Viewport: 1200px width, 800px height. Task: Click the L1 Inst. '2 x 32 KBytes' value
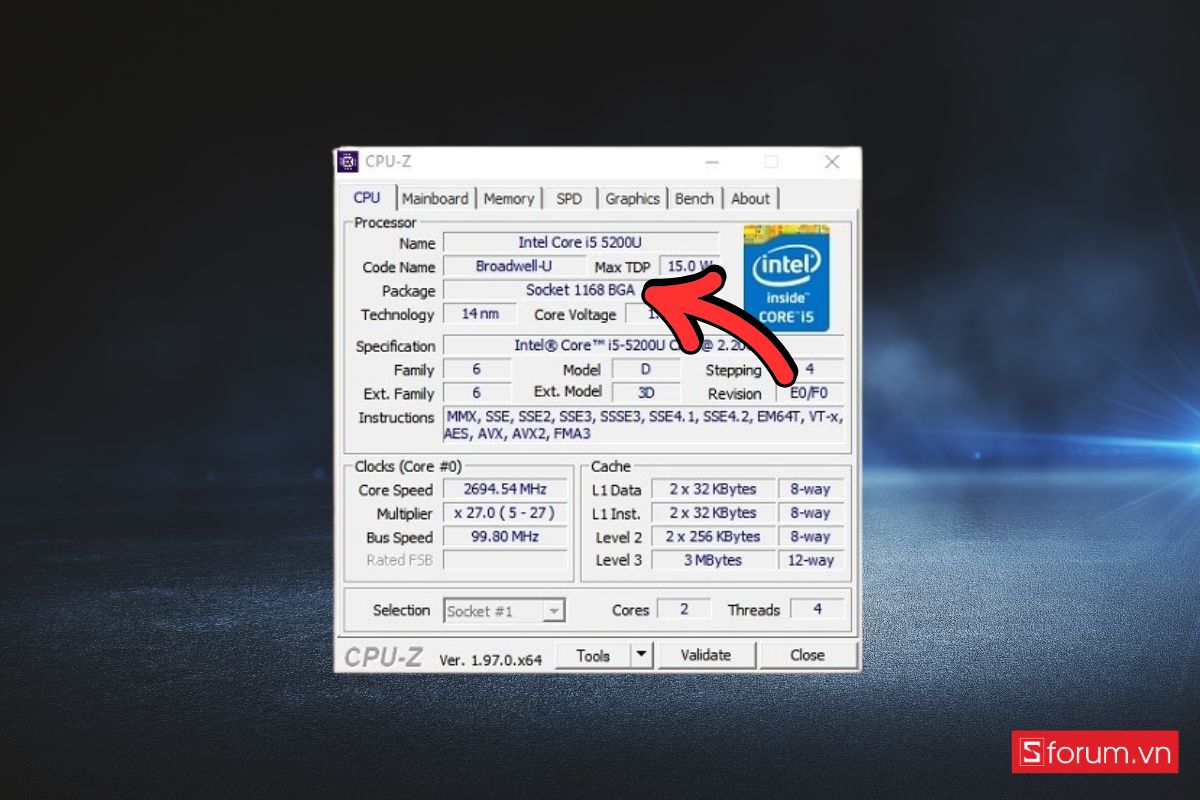pos(713,513)
